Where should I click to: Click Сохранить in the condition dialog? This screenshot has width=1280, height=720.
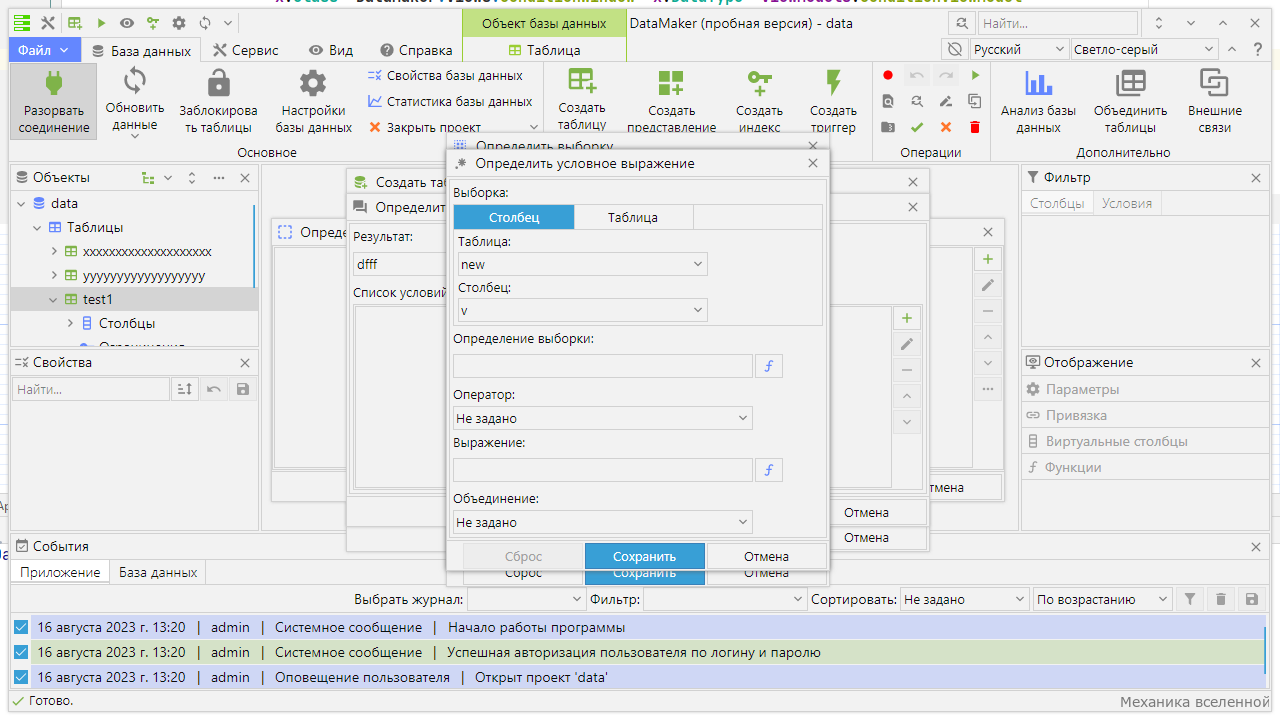tap(645, 556)
